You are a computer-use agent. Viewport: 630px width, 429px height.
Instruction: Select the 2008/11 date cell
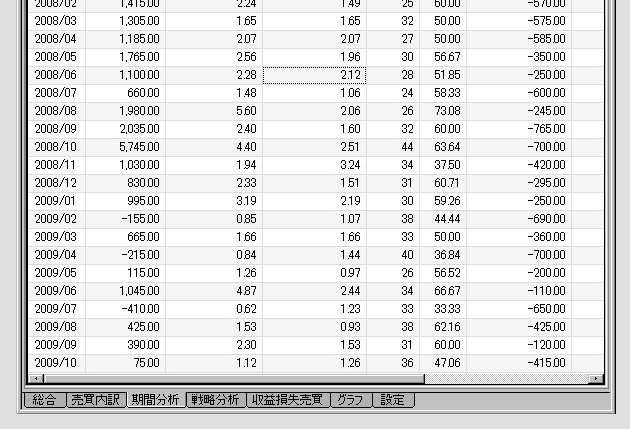pyautogui.click(x=57, y=165)
